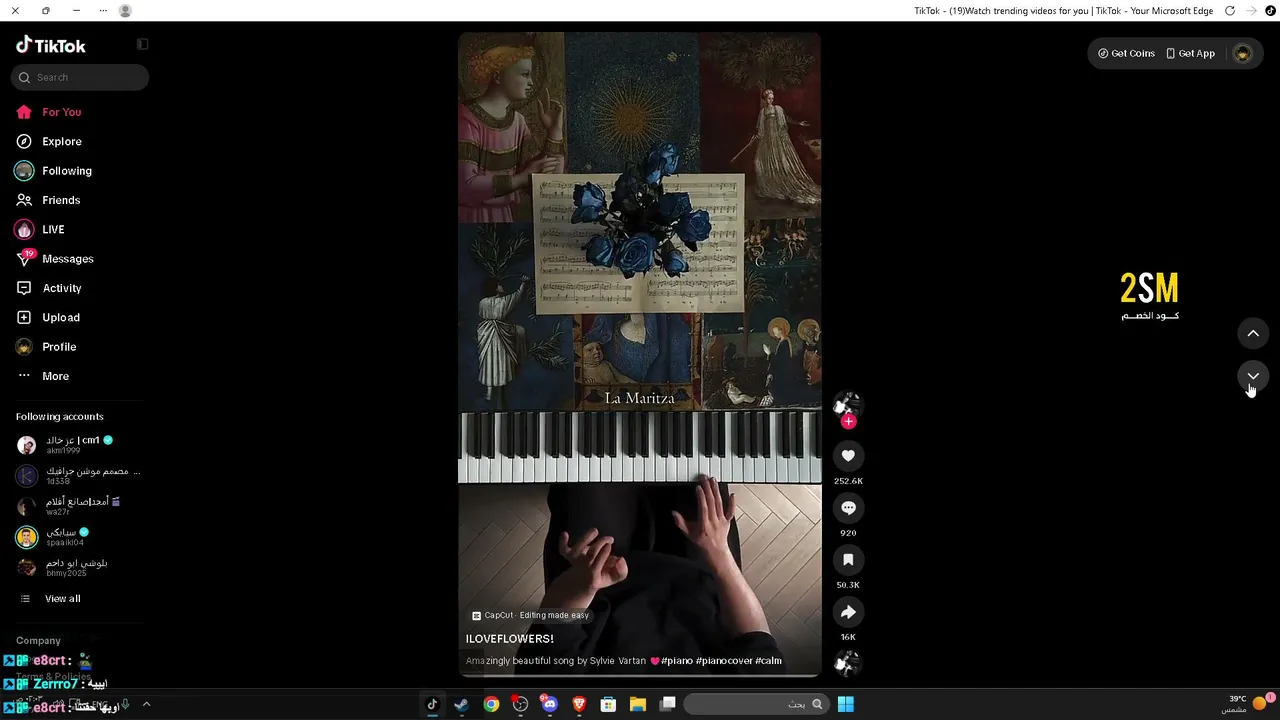Image resolution: width=1280 pixels, height=720 pixels.
Task: Expand the hidden system tray icons chevron
Action: 146,704
